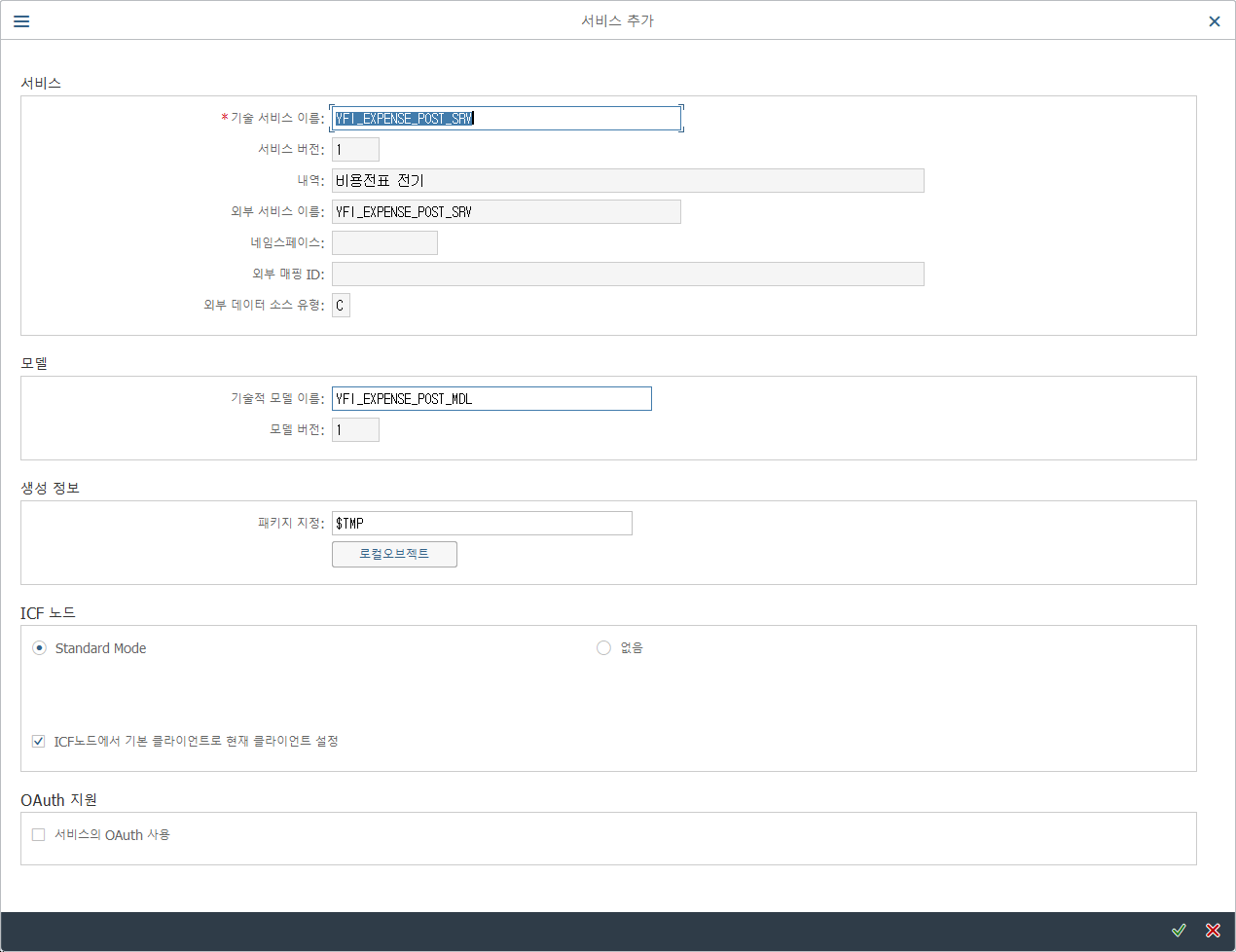
Task: Click the 외부 데이터 소스 유형 field
Action: pos(341,306)
